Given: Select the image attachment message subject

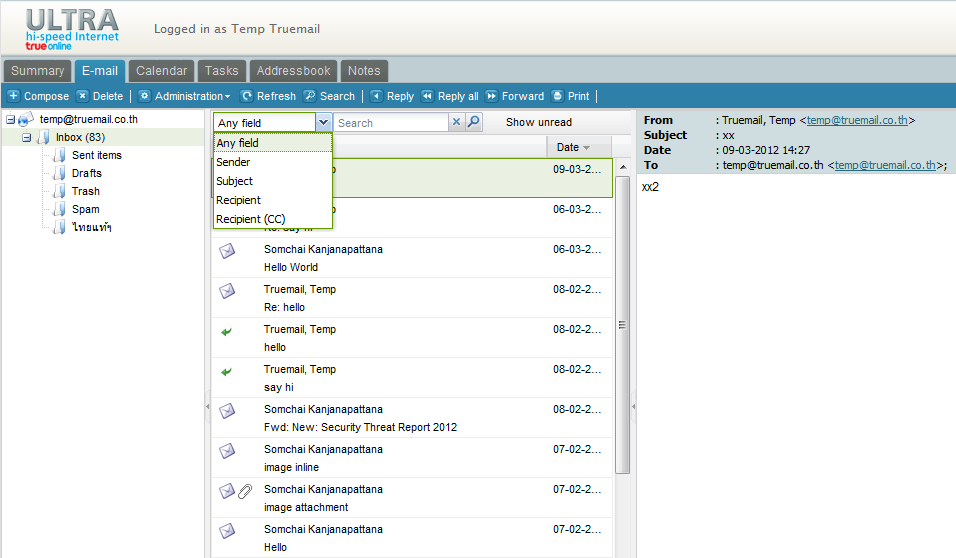Looking at the screenshot, I should point(305,507).
